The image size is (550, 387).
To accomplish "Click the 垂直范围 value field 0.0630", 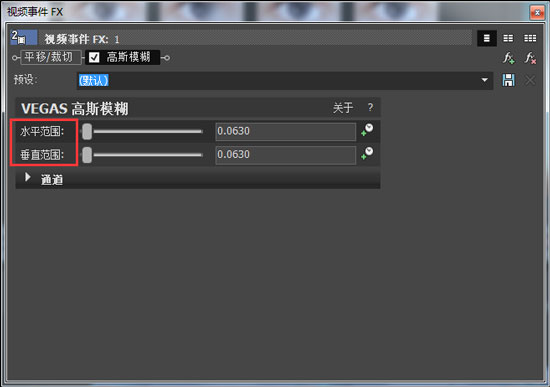I will (x=286, y=155).
